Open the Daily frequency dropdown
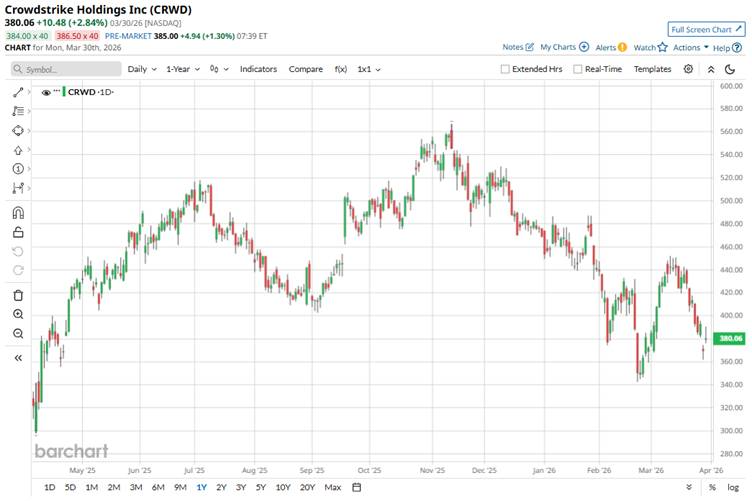The image size is (752, 501). click(142, 69)
